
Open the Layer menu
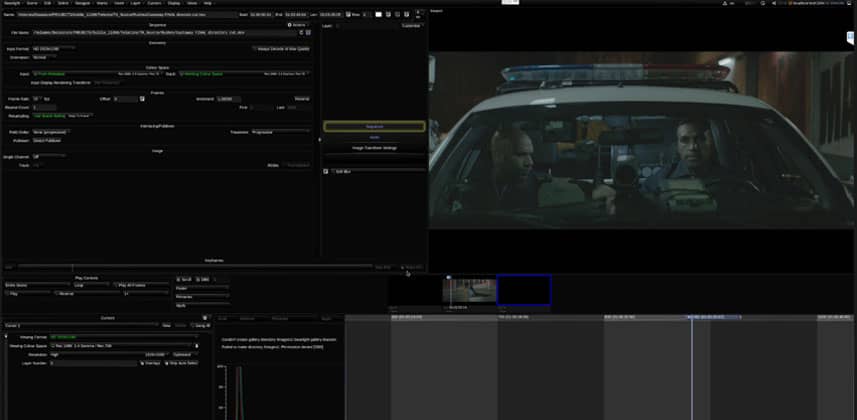click(x=136, y=3)
